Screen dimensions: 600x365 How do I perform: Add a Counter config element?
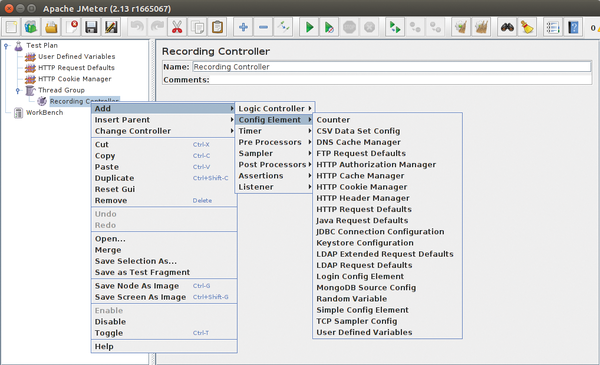pyautogui.click(x=387, y=120)
